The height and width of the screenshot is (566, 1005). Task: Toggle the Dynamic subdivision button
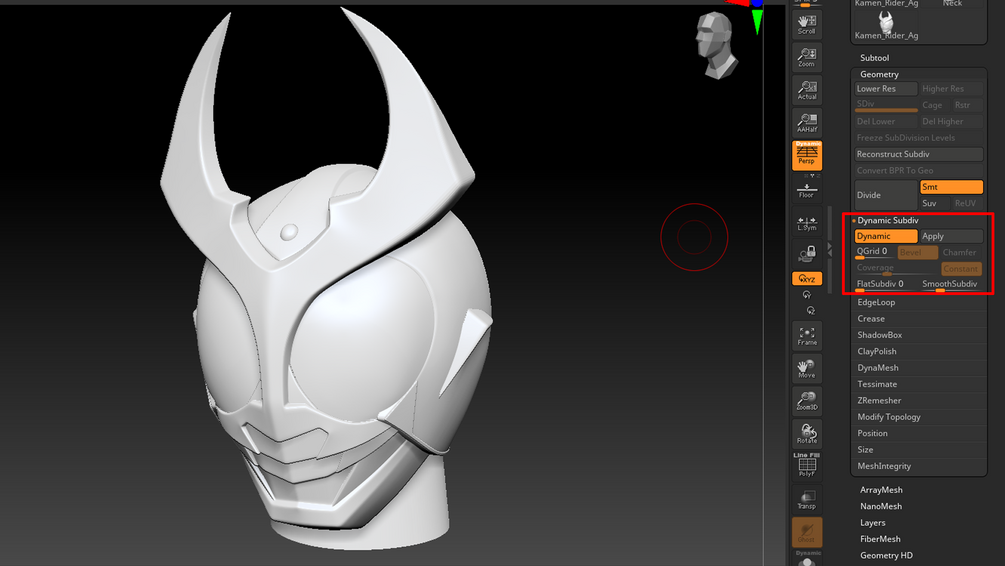point(886,236)
